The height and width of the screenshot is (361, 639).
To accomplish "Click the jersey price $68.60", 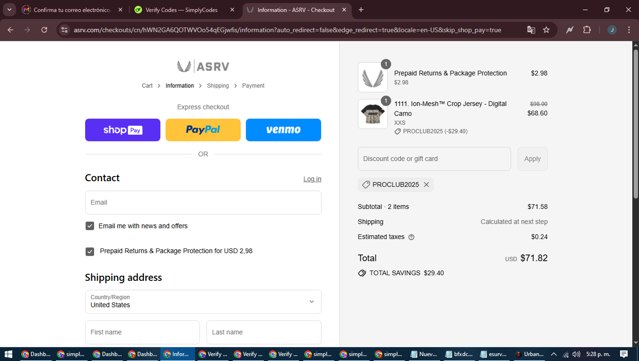I will tap(537, 113).
